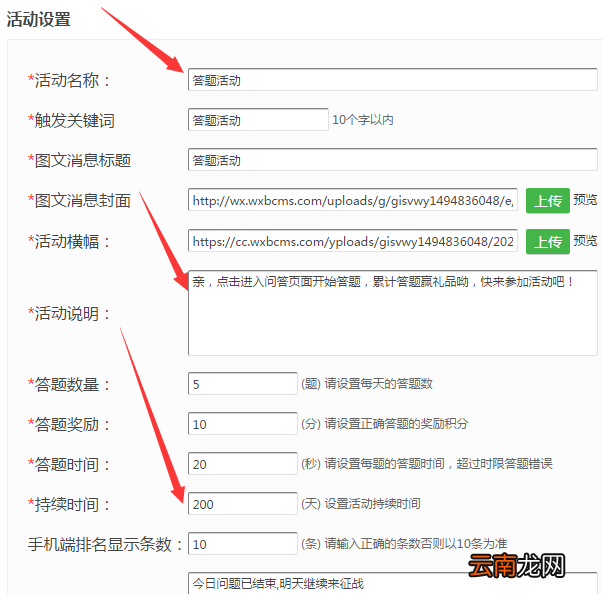The width and height of the screenshot is (602, 594).
Task: Click the 答题奖励 points field
Action: point(243,424)
